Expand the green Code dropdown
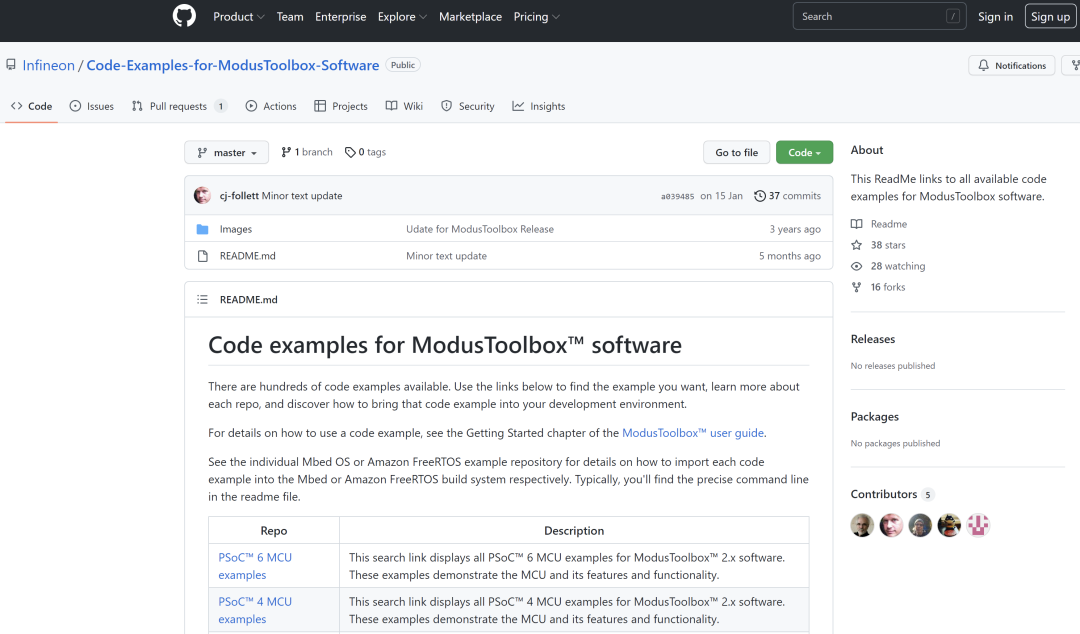 804,151
